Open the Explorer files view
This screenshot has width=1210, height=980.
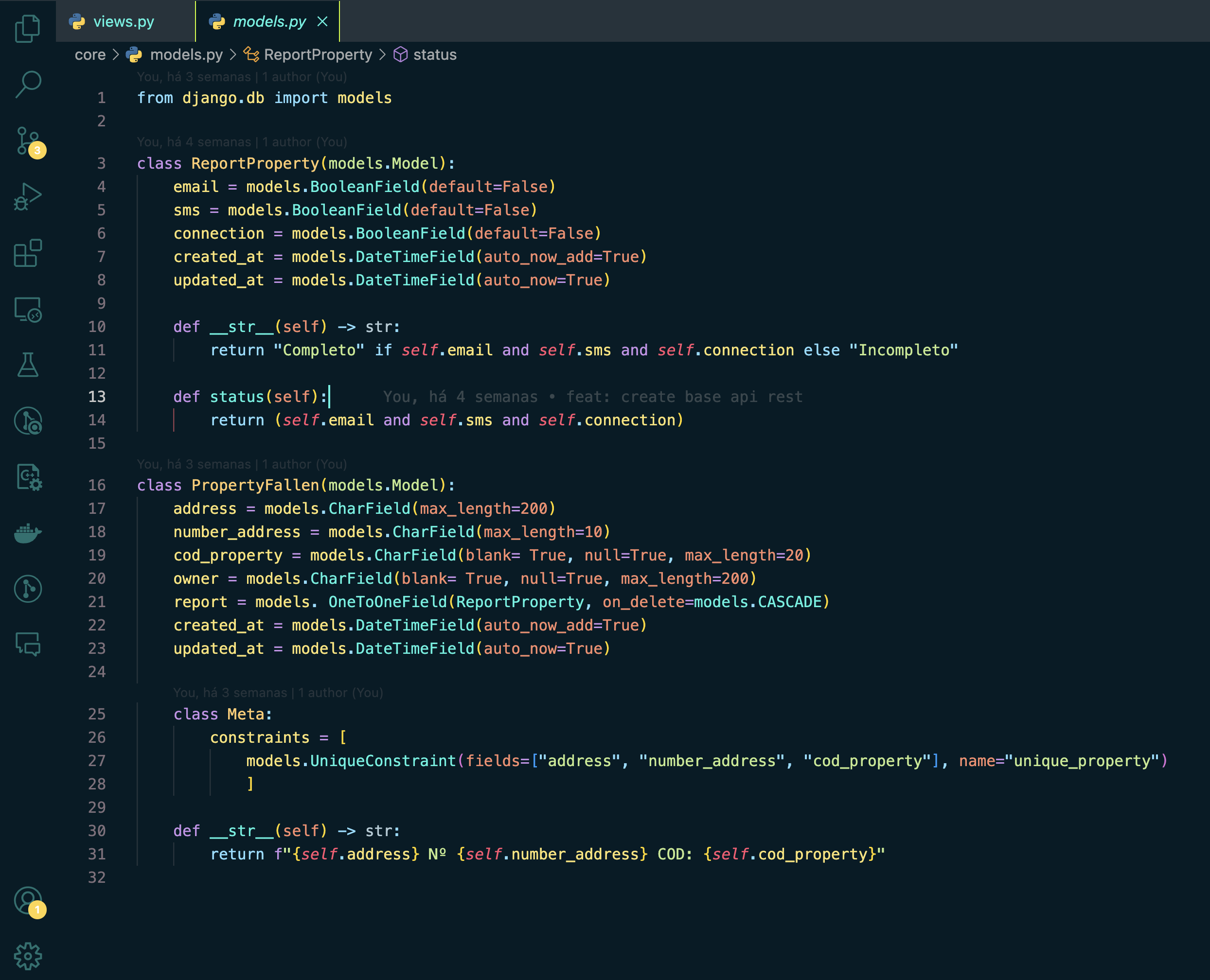click(27, 28)
